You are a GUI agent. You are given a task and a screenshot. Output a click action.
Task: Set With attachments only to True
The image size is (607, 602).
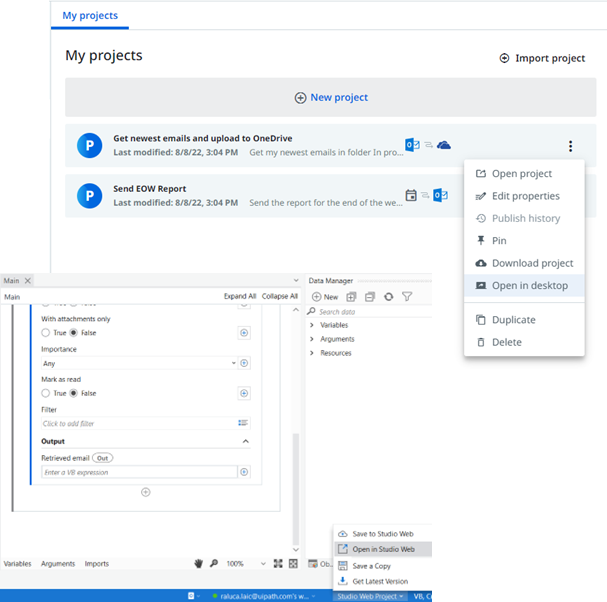tap(46, 333)
